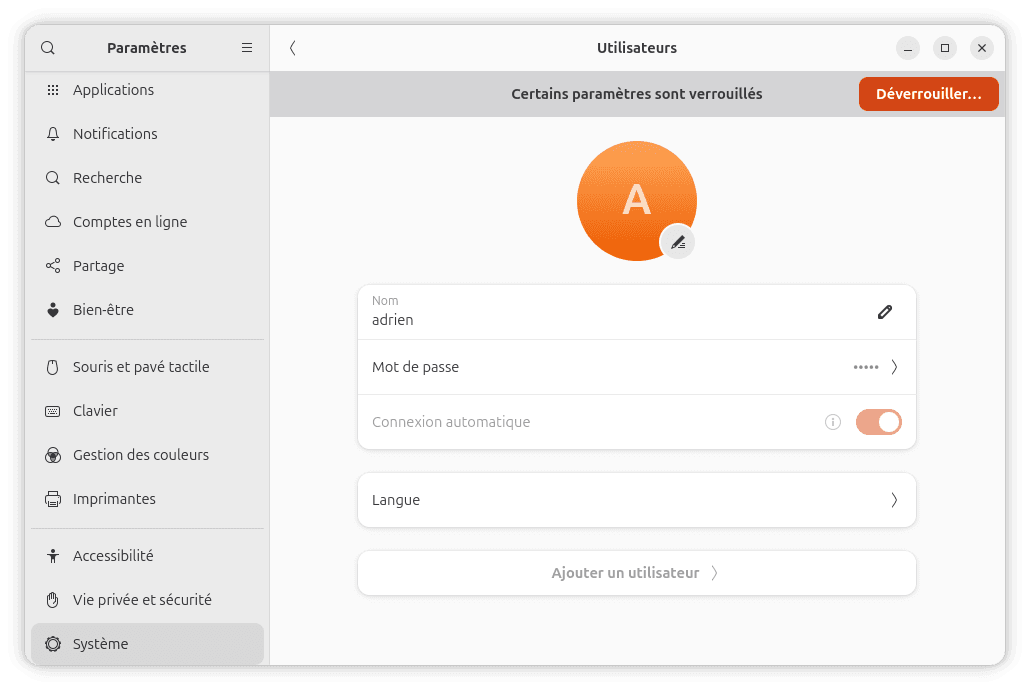
Task: Select Comptes en ligne in sidebar
Action: click(x=147, y=222)
